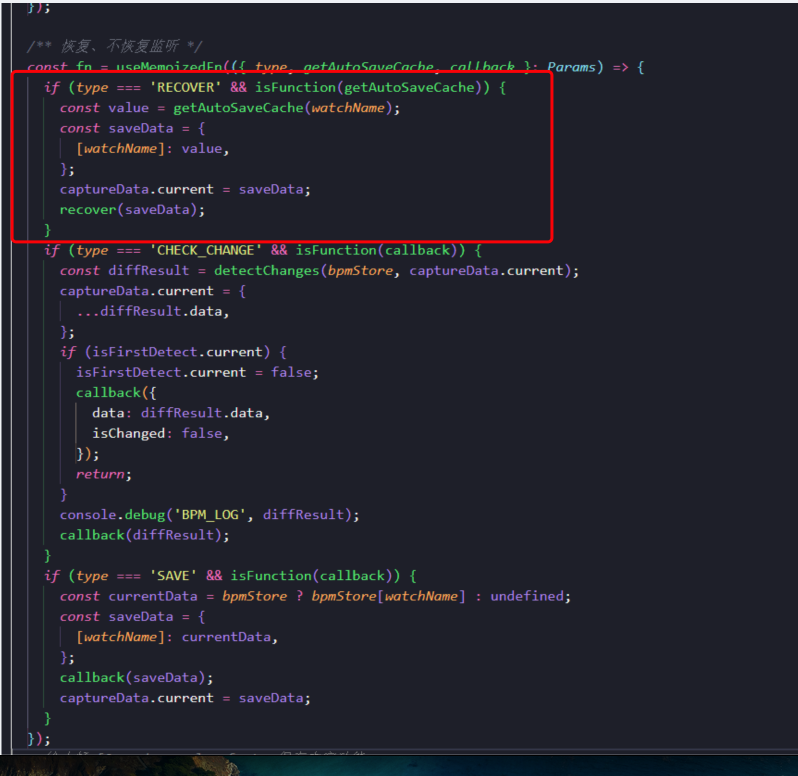Click 'const currentData = bpmStore ?' line
This screenshot has height=776, width=798.
(x=316, y=596)
